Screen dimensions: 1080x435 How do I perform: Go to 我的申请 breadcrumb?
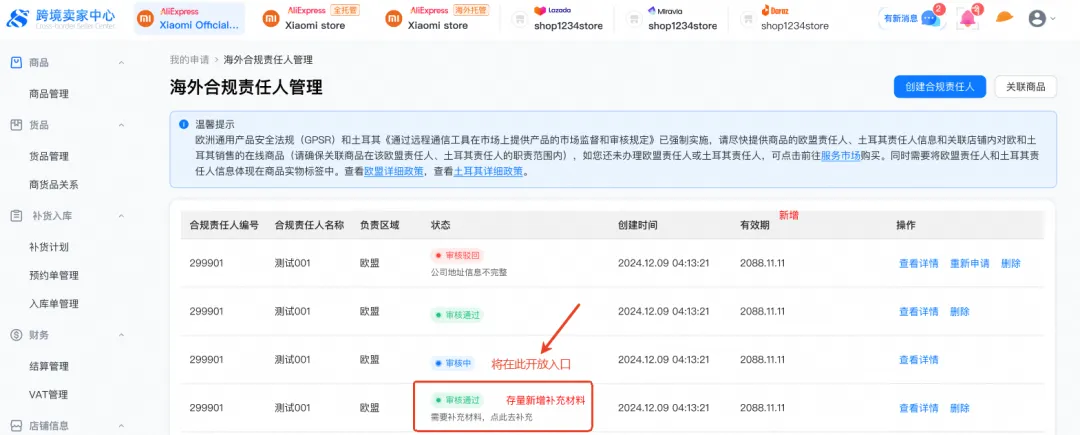pyautogui.click(x=189, y=60)
